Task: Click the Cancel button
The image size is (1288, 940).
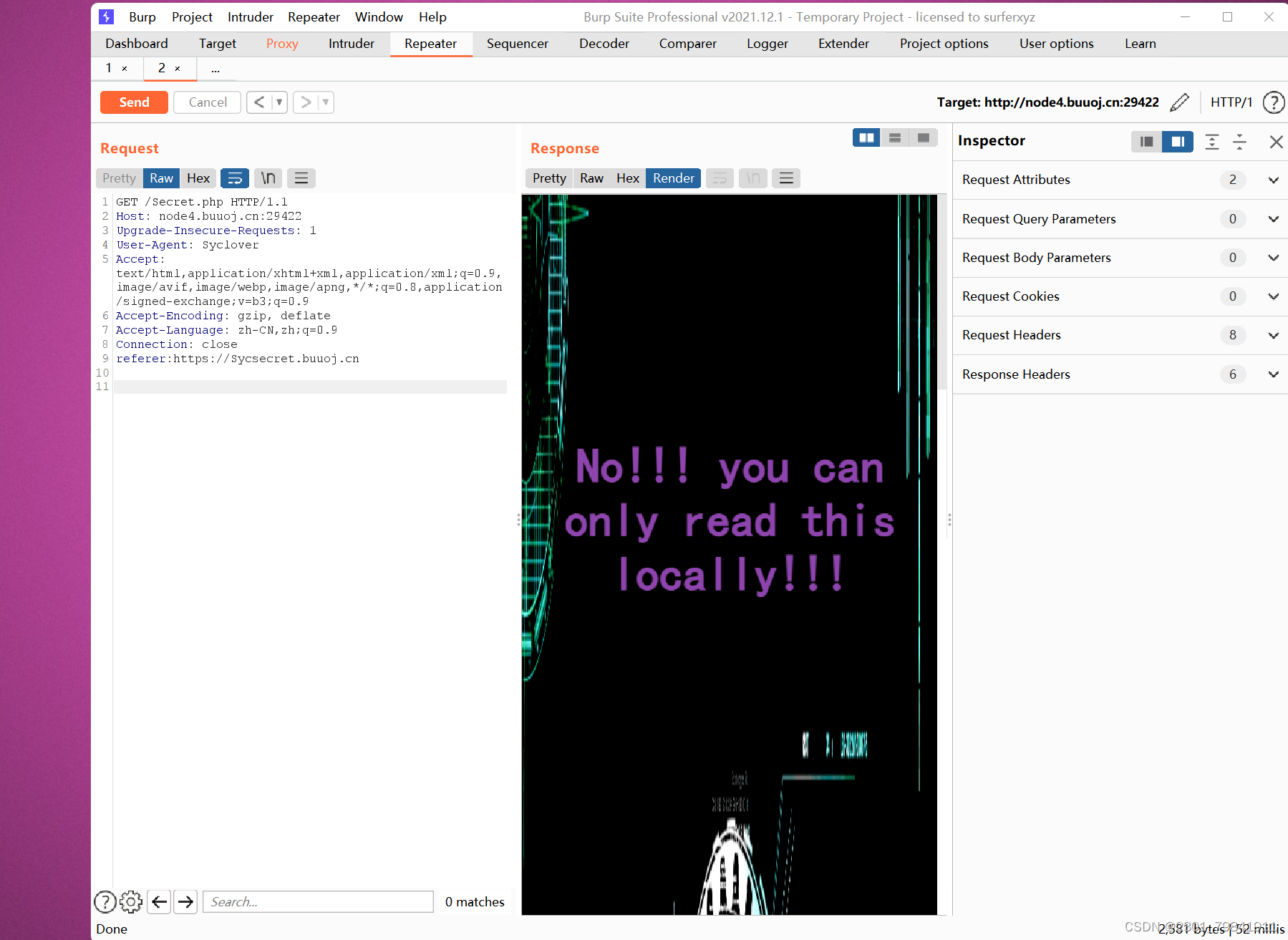Action: 206,102
